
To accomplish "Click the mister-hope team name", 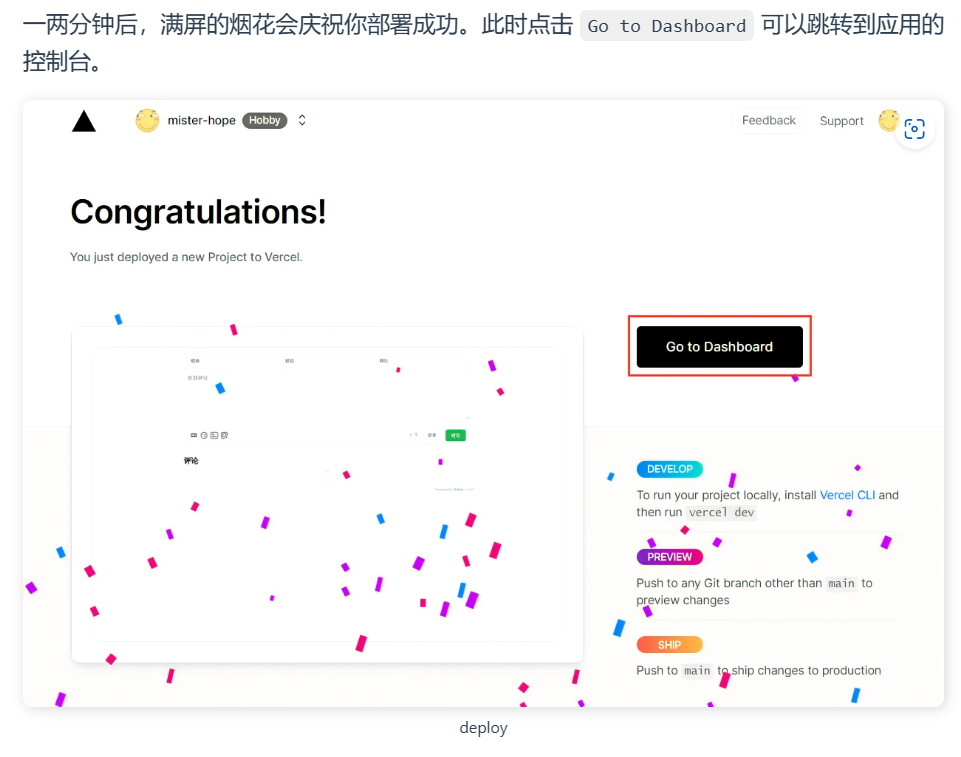I will pyautogui.click(x=202, y=120).
